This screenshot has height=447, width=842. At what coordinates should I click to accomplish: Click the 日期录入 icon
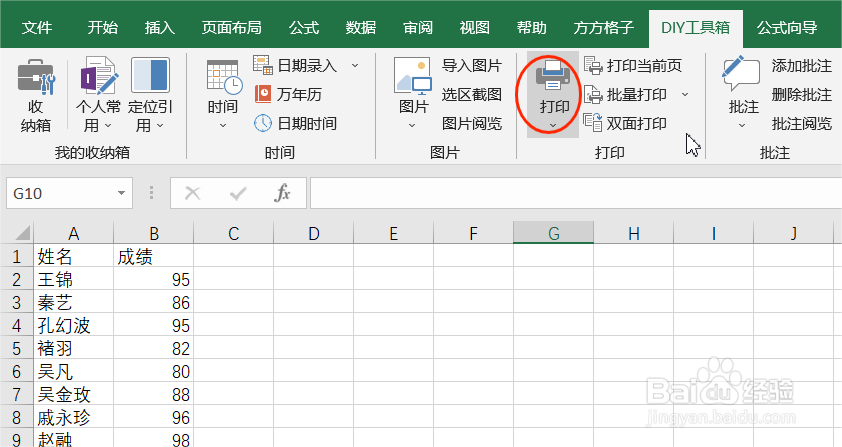263,66
